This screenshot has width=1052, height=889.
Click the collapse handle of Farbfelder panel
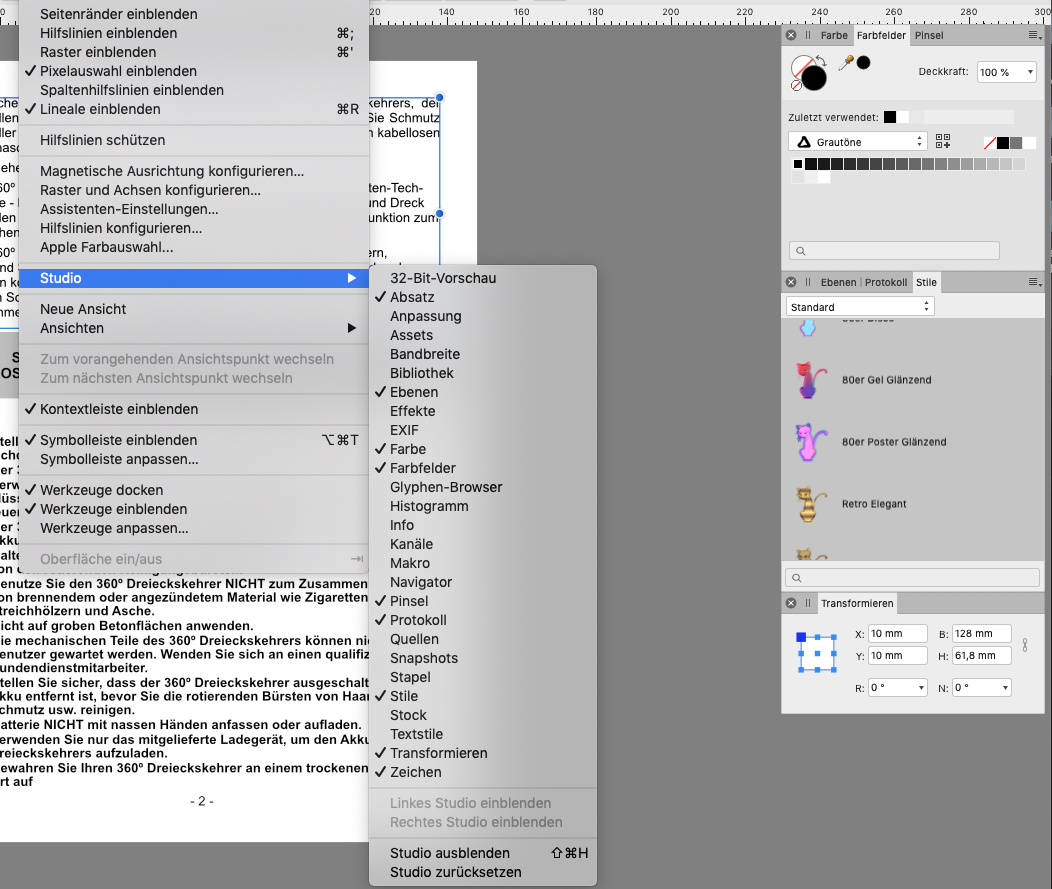click(x=808, y=35)
